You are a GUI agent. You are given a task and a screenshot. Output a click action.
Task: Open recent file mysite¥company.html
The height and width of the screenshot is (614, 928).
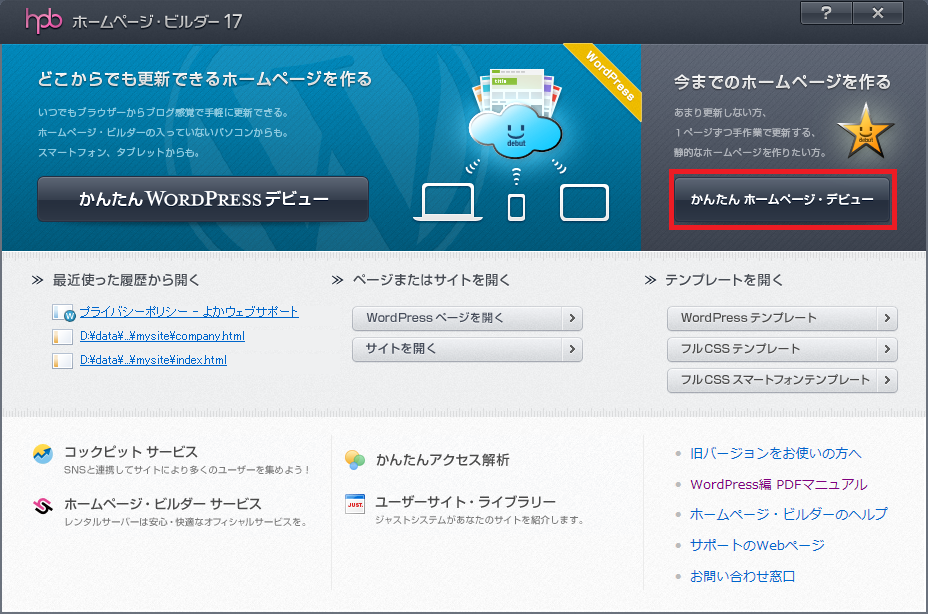(x=162, y=336)
